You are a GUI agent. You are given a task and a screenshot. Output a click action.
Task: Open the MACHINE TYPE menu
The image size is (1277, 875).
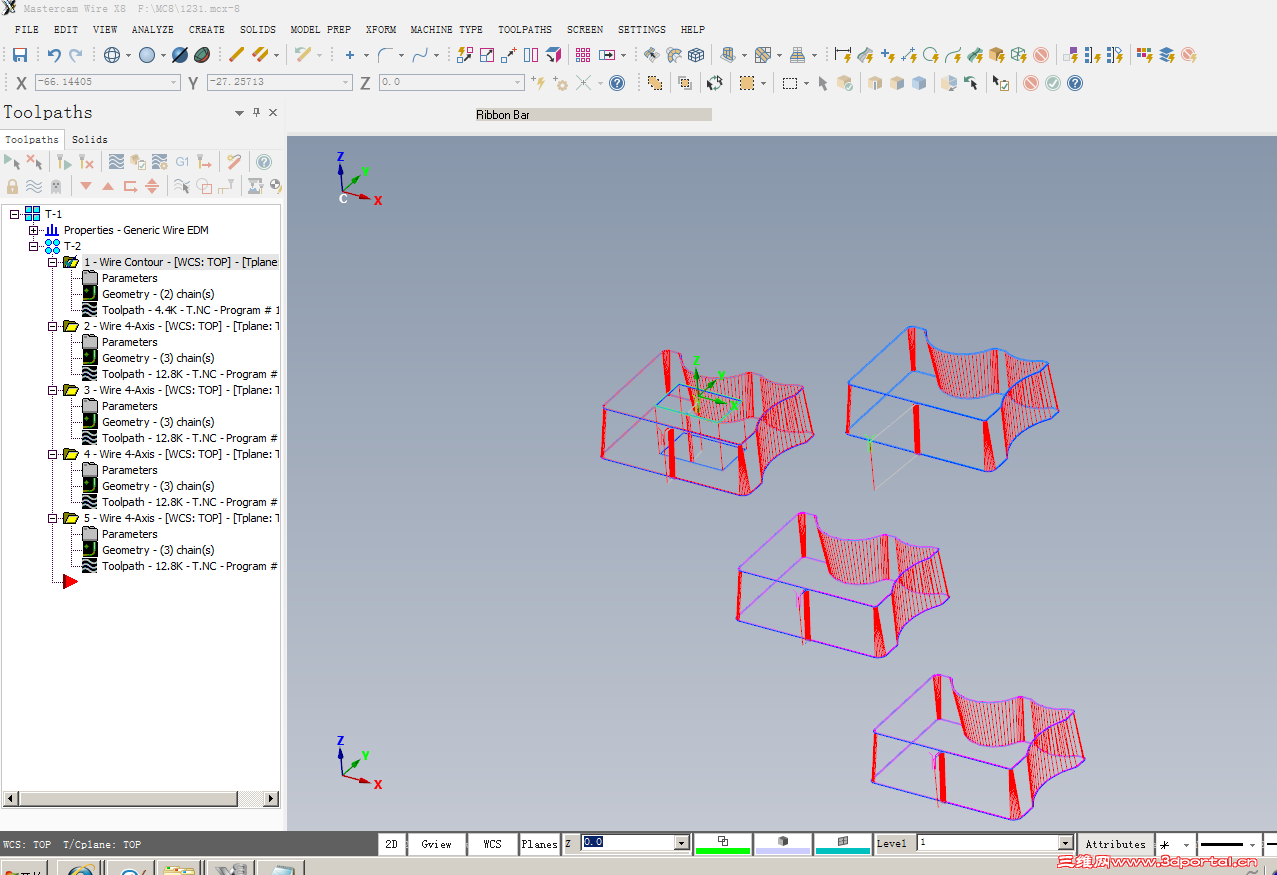[x=447, y=30]
